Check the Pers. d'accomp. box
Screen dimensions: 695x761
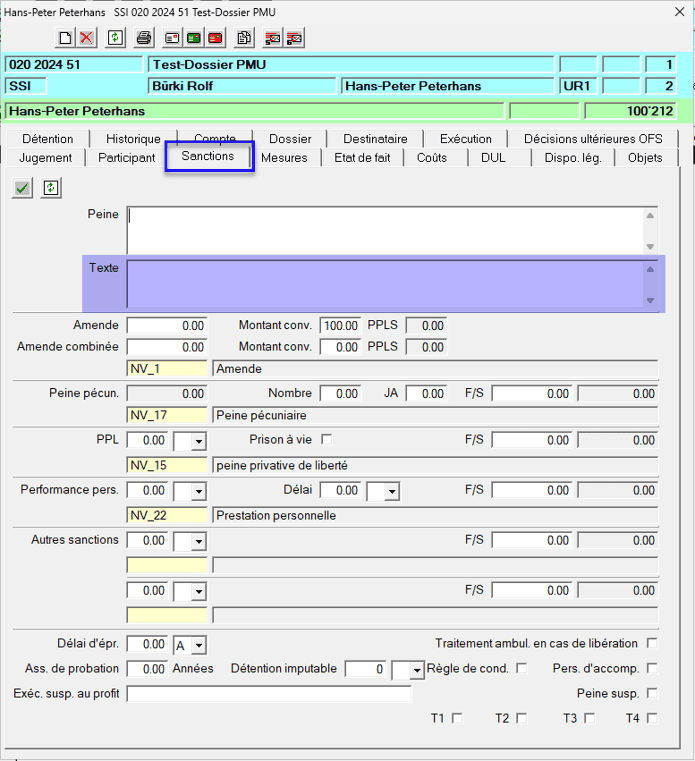coord(652,668)
